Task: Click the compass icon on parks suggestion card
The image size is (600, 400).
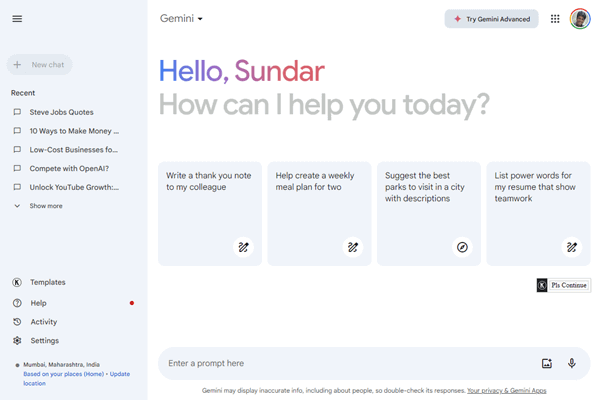Action: pos(462,247)
